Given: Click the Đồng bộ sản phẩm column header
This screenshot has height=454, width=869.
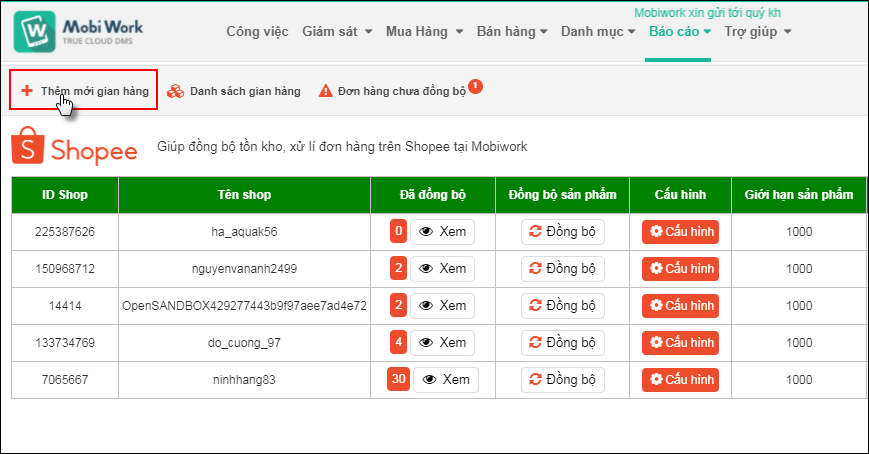Looking at the screenshot, I should (563, 195).
